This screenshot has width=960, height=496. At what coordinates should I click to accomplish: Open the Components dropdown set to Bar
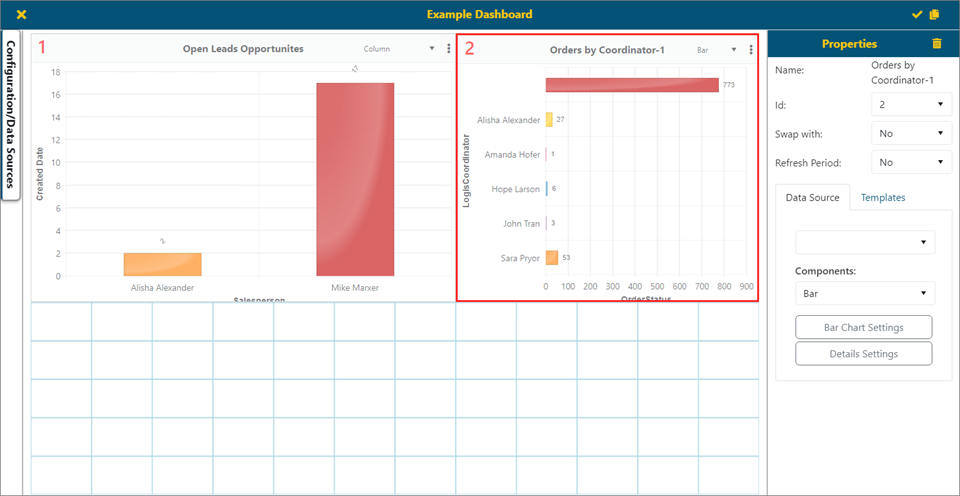(x=865, y=294)
